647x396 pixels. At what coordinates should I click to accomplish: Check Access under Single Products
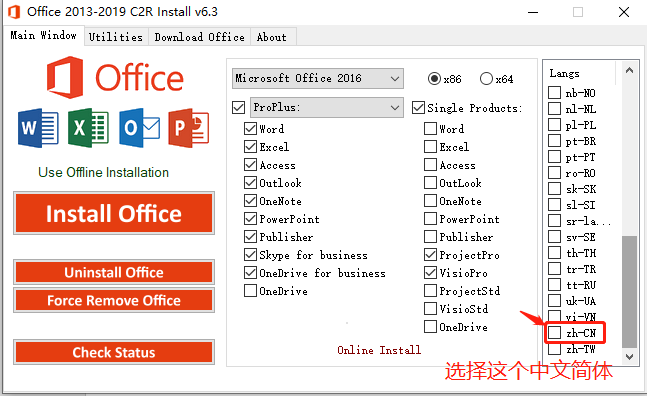430,165
